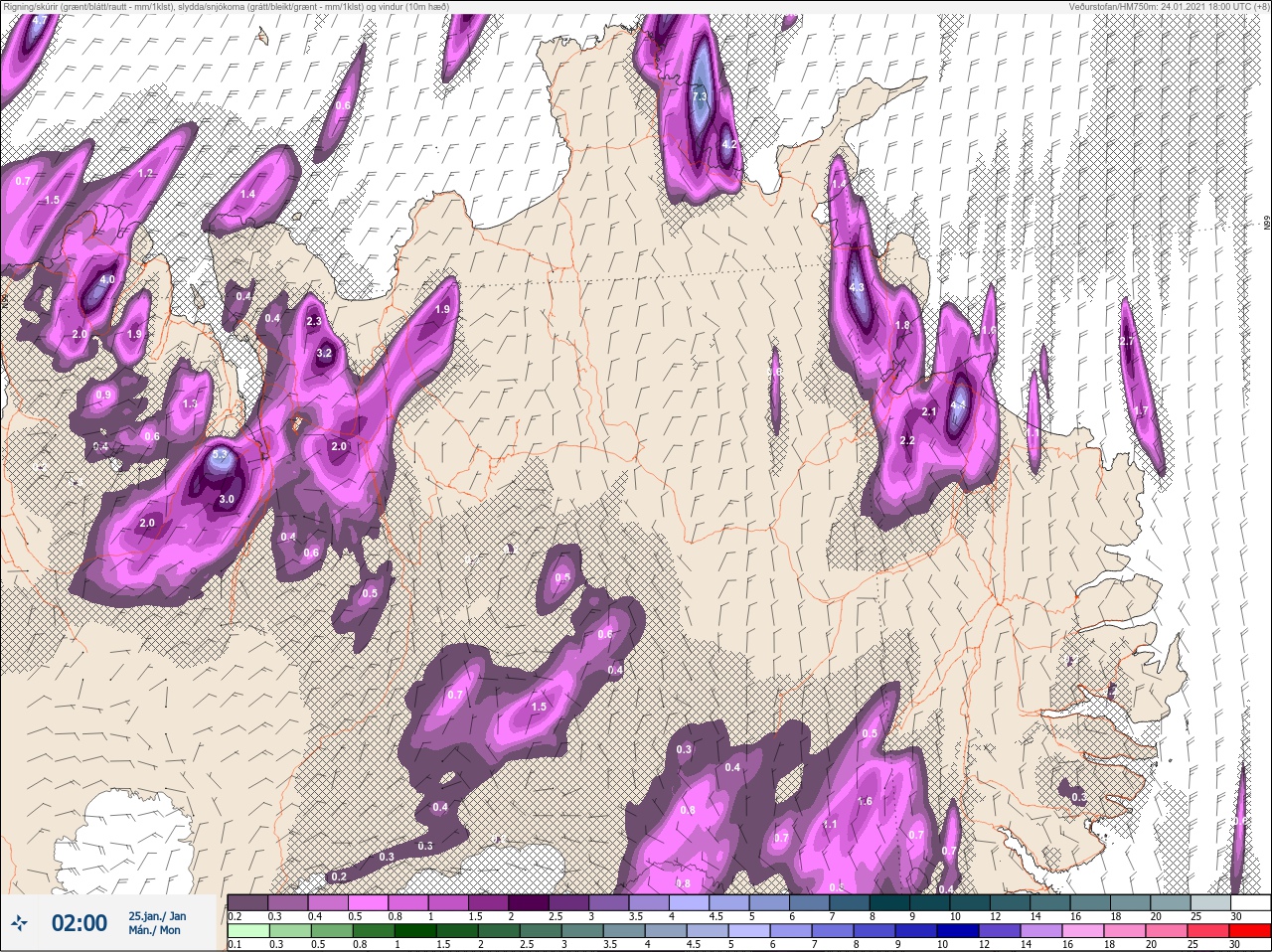Click the 7.3 precipitation value on the map

699,96
